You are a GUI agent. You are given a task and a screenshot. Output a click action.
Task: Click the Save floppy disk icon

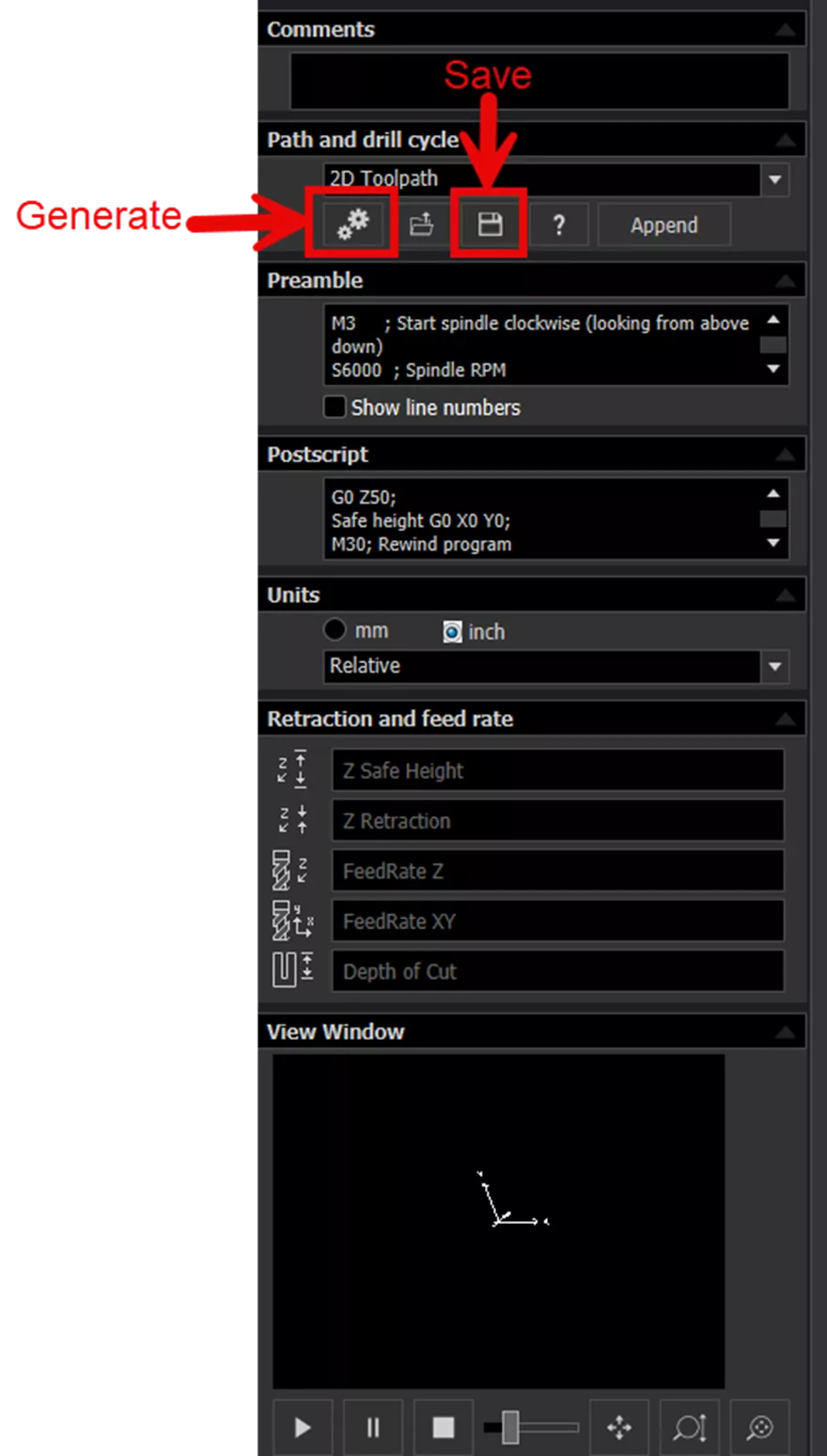tap(490, 225)
